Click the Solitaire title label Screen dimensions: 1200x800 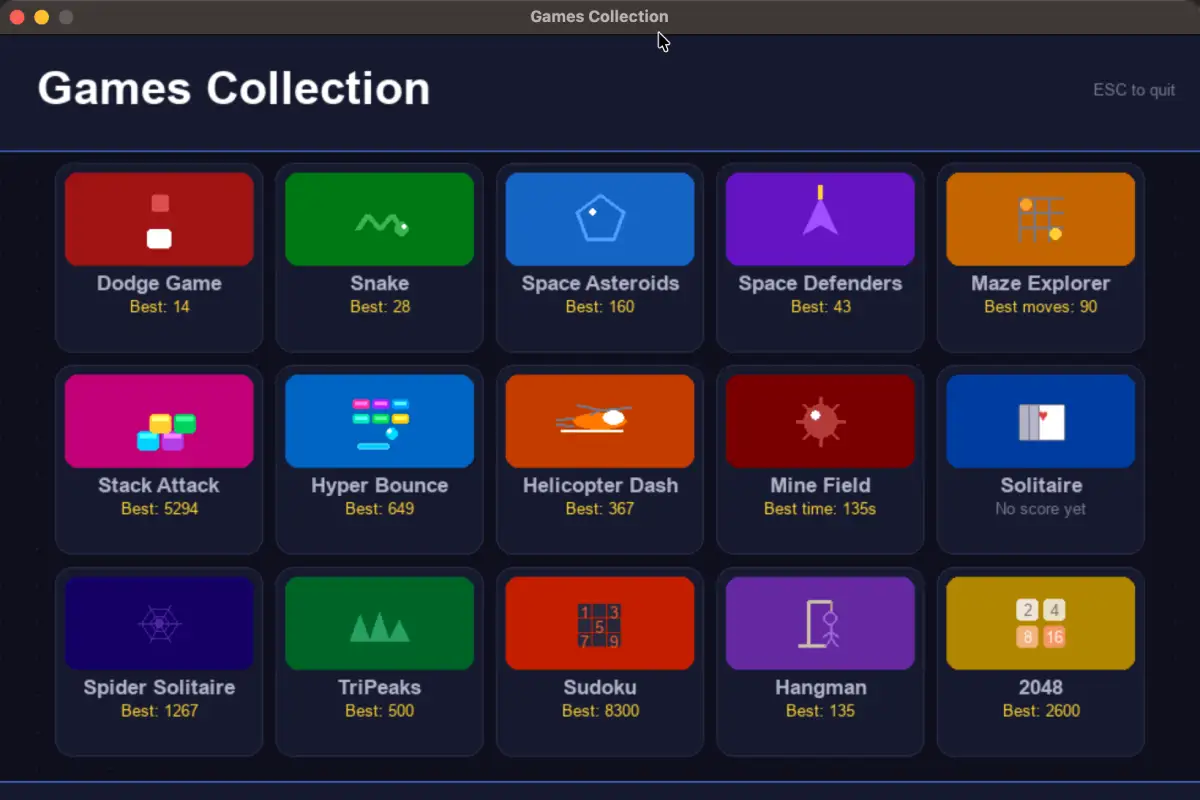[x=1041, y=485]
